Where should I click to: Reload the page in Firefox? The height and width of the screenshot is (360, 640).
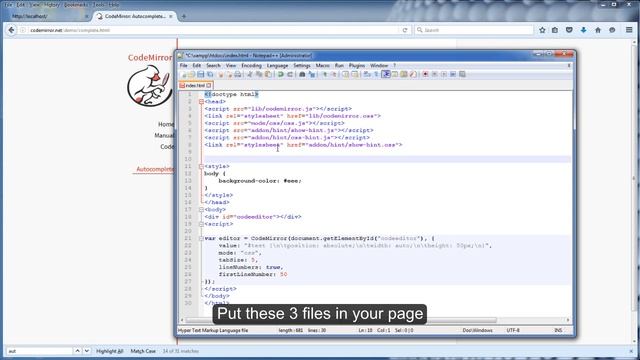point(405,30)
